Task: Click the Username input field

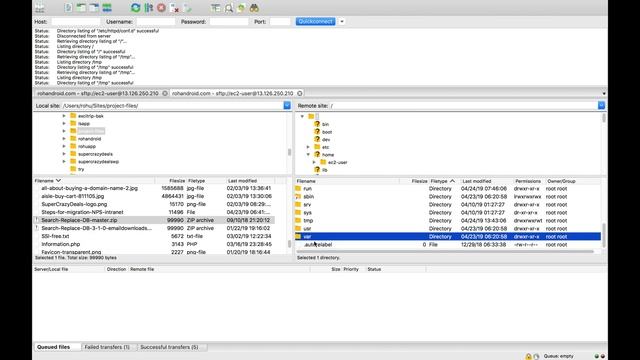Action: click(x=156, y=22)
